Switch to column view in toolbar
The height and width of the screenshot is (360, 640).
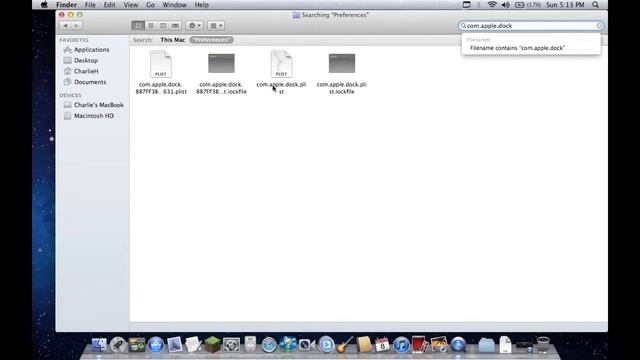click(163, 26)
